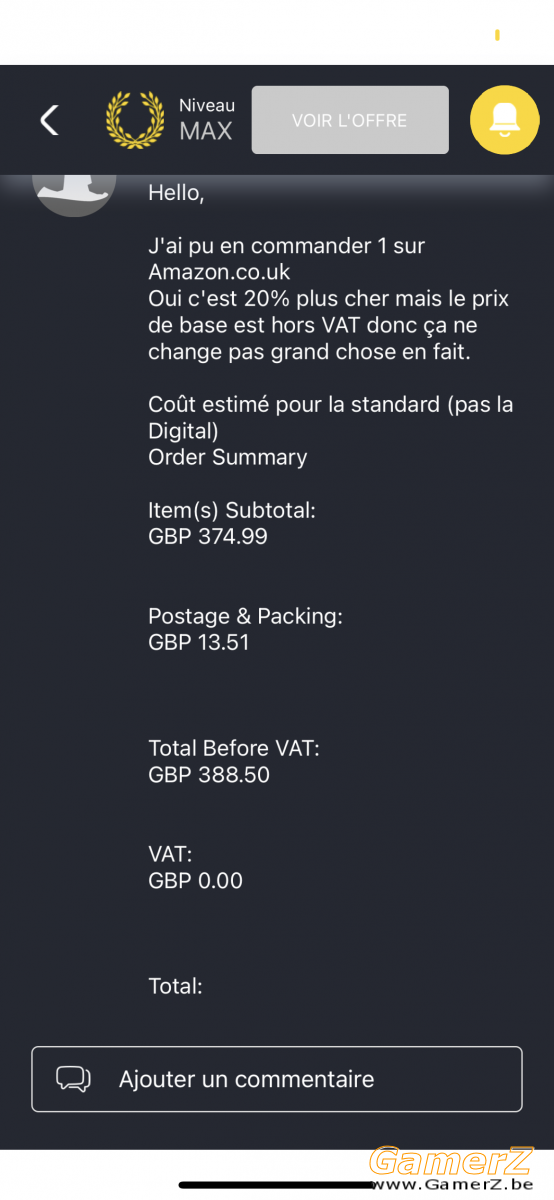
Task: Focus the Ajouter un commentaire field
Action: 277,1079
